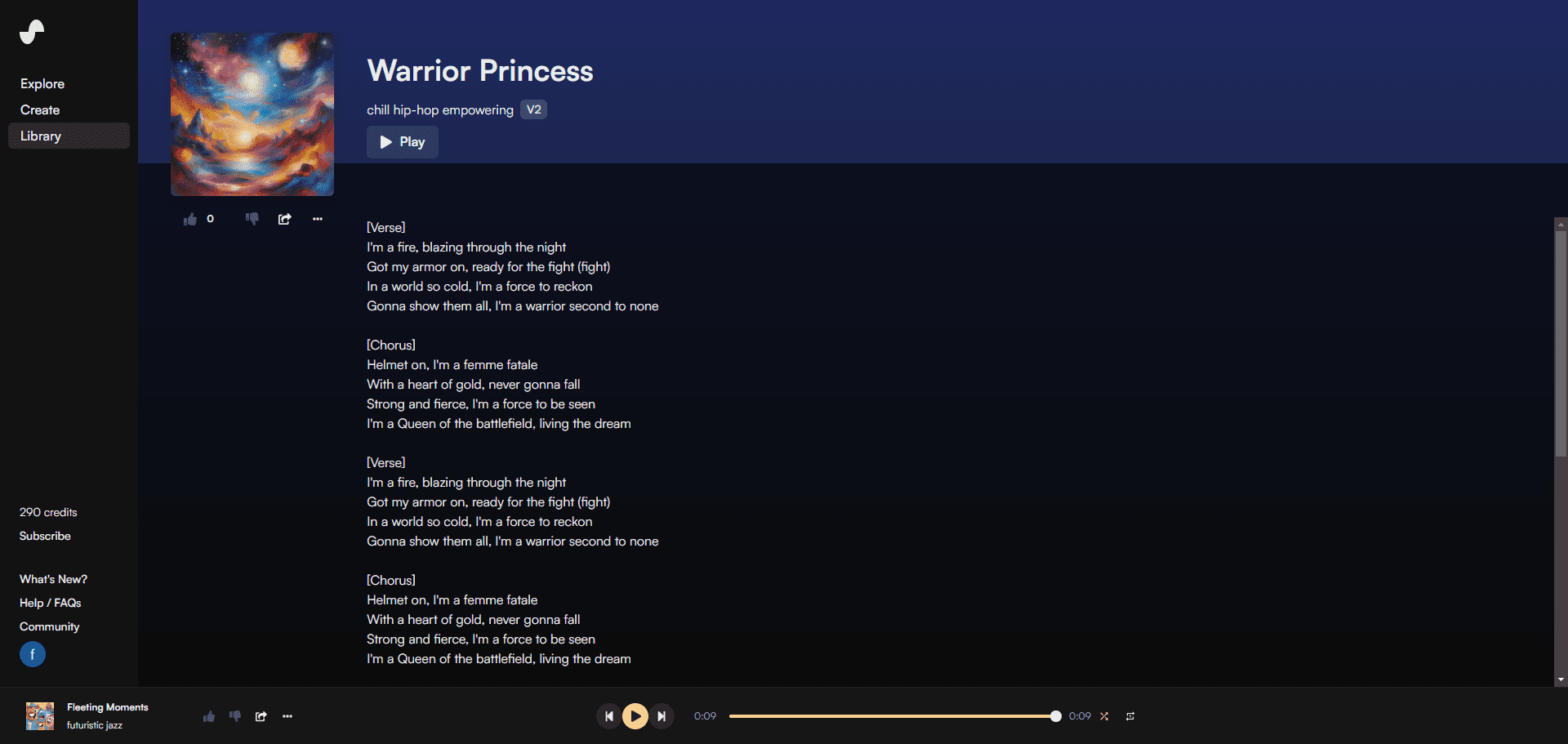1568x744 pixels.
Task: Toggle shuffle mode in player
Action: click(1104, 716)
